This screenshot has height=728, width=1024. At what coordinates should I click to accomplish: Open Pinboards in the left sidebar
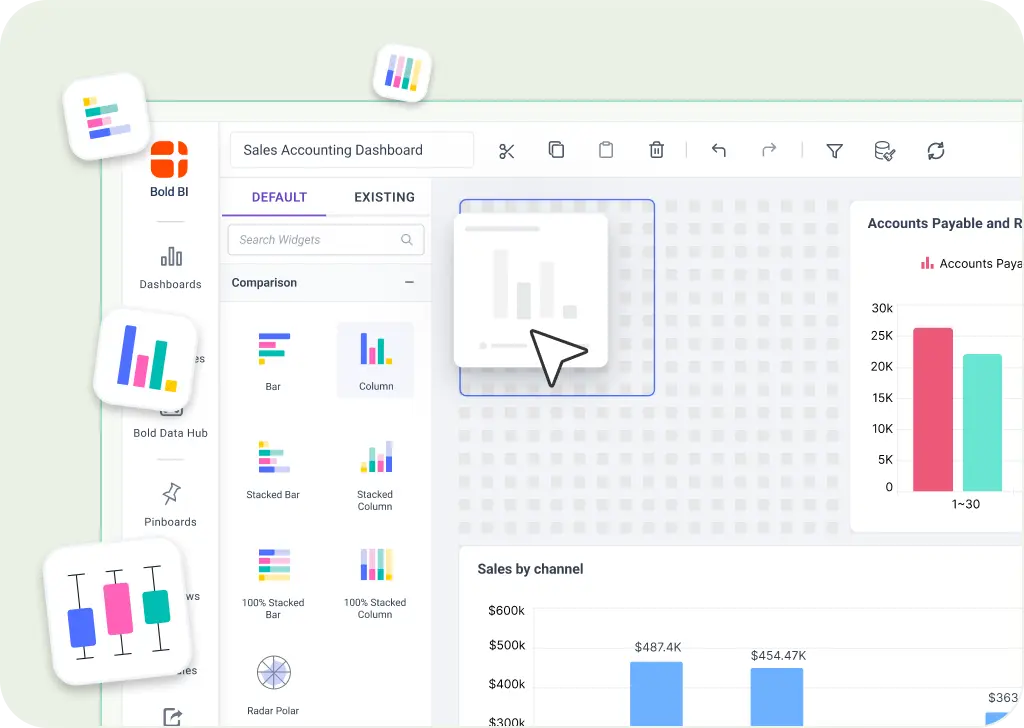[x=170, y=504]
